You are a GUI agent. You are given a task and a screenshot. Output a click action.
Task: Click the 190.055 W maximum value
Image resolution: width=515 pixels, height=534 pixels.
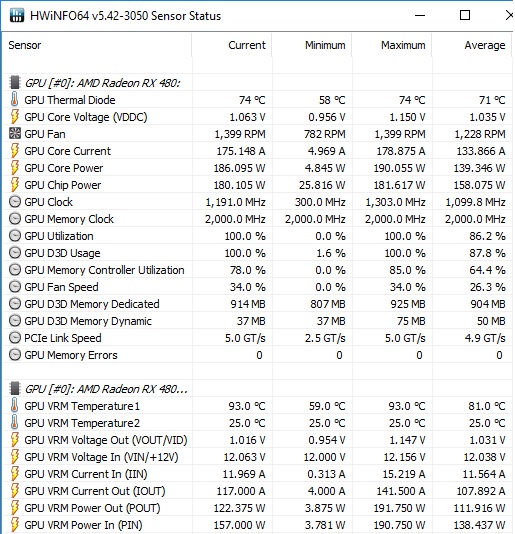[399, 168]
